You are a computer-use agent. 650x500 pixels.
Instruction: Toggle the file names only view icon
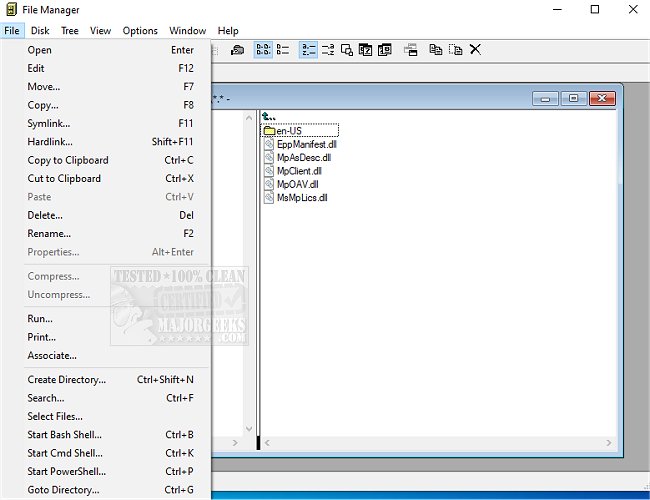(x=263, y=50)
